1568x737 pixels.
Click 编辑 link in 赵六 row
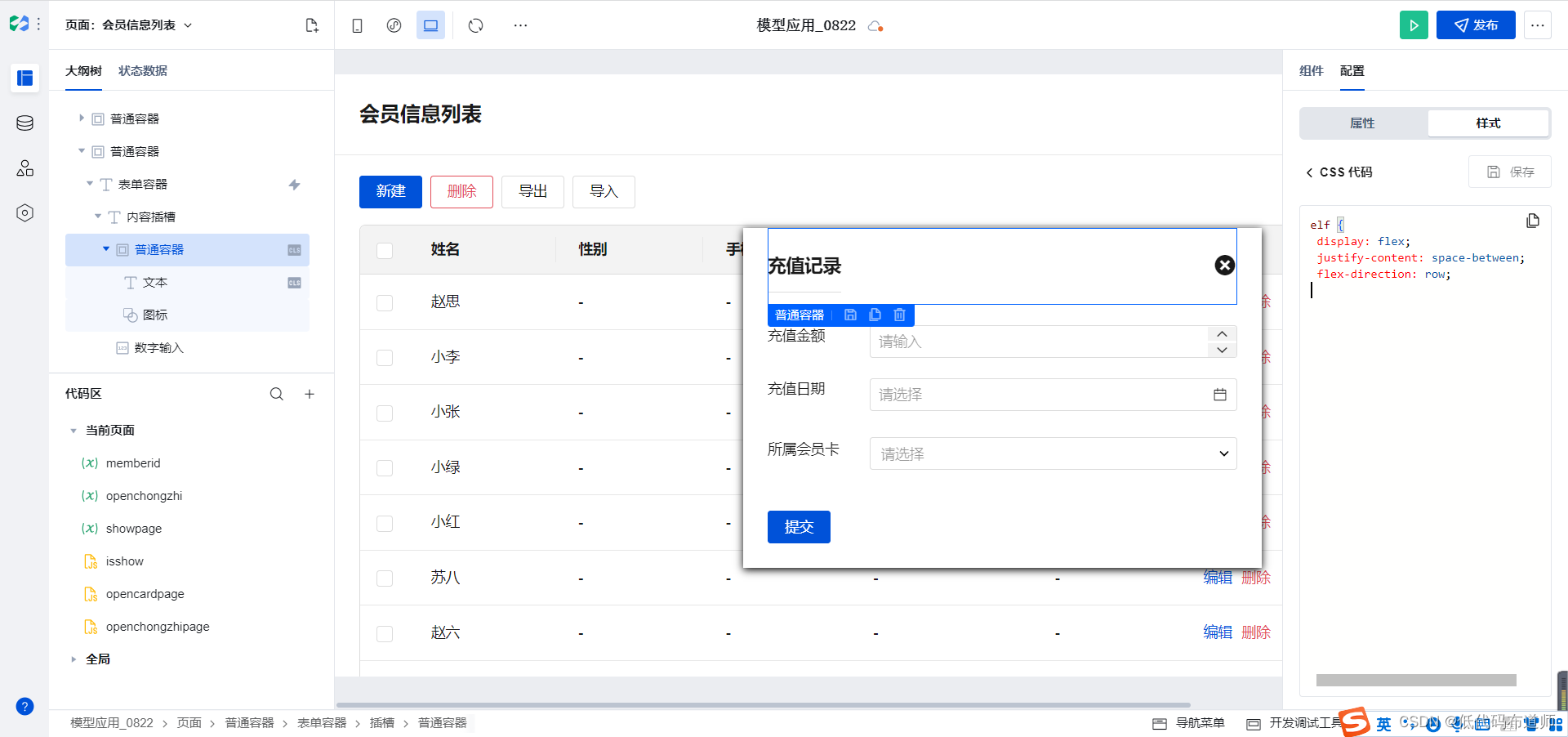click(x=1218, y=632)
